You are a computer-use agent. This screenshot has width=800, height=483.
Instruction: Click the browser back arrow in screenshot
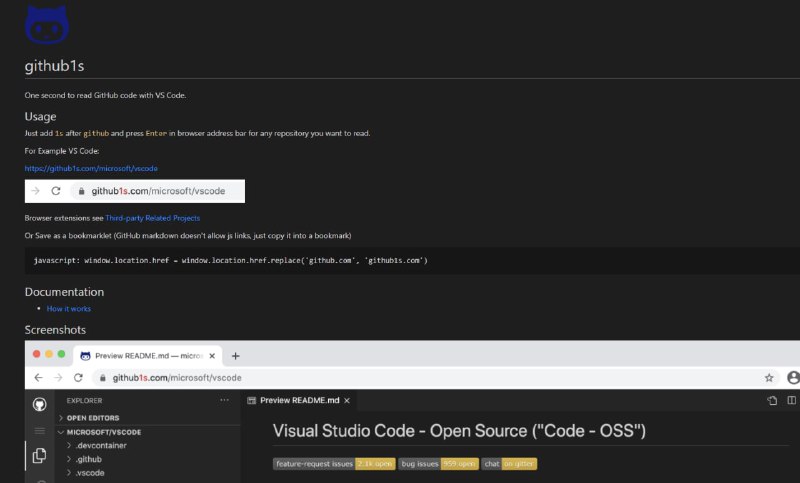pyautogui.click(x=39, y=377)
